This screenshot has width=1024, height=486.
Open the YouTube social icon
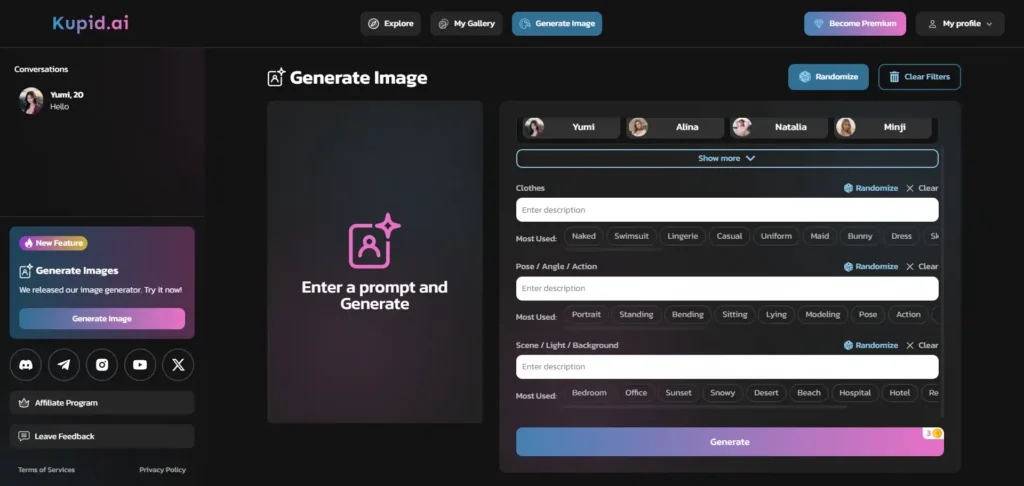[140, 364]
